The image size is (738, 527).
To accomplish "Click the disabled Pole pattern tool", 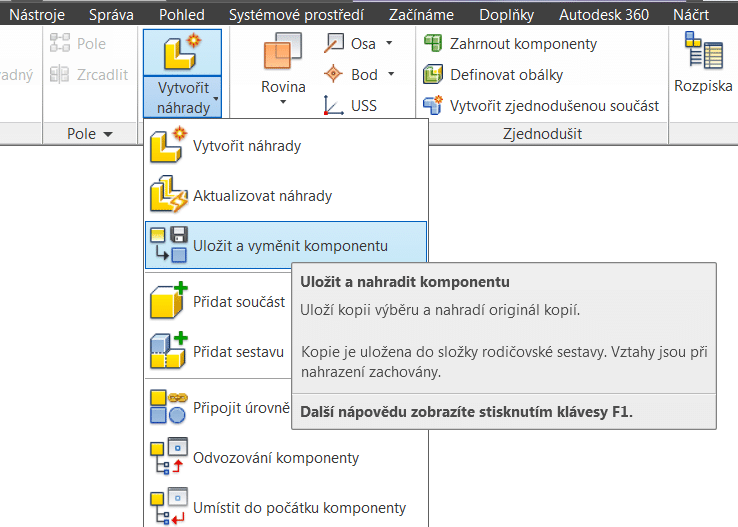I will [78, 43].
